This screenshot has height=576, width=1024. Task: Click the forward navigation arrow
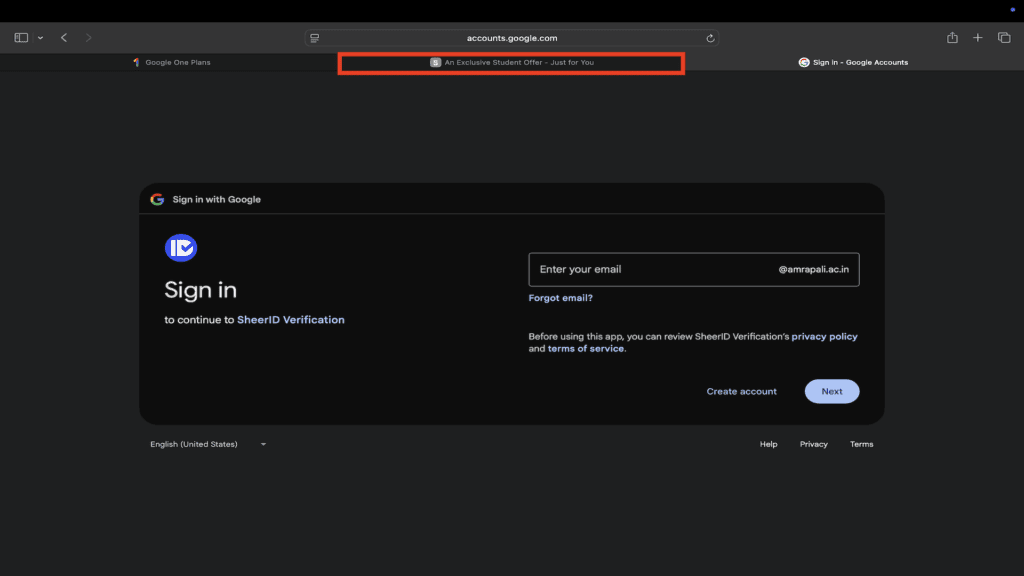click(88, 37)
